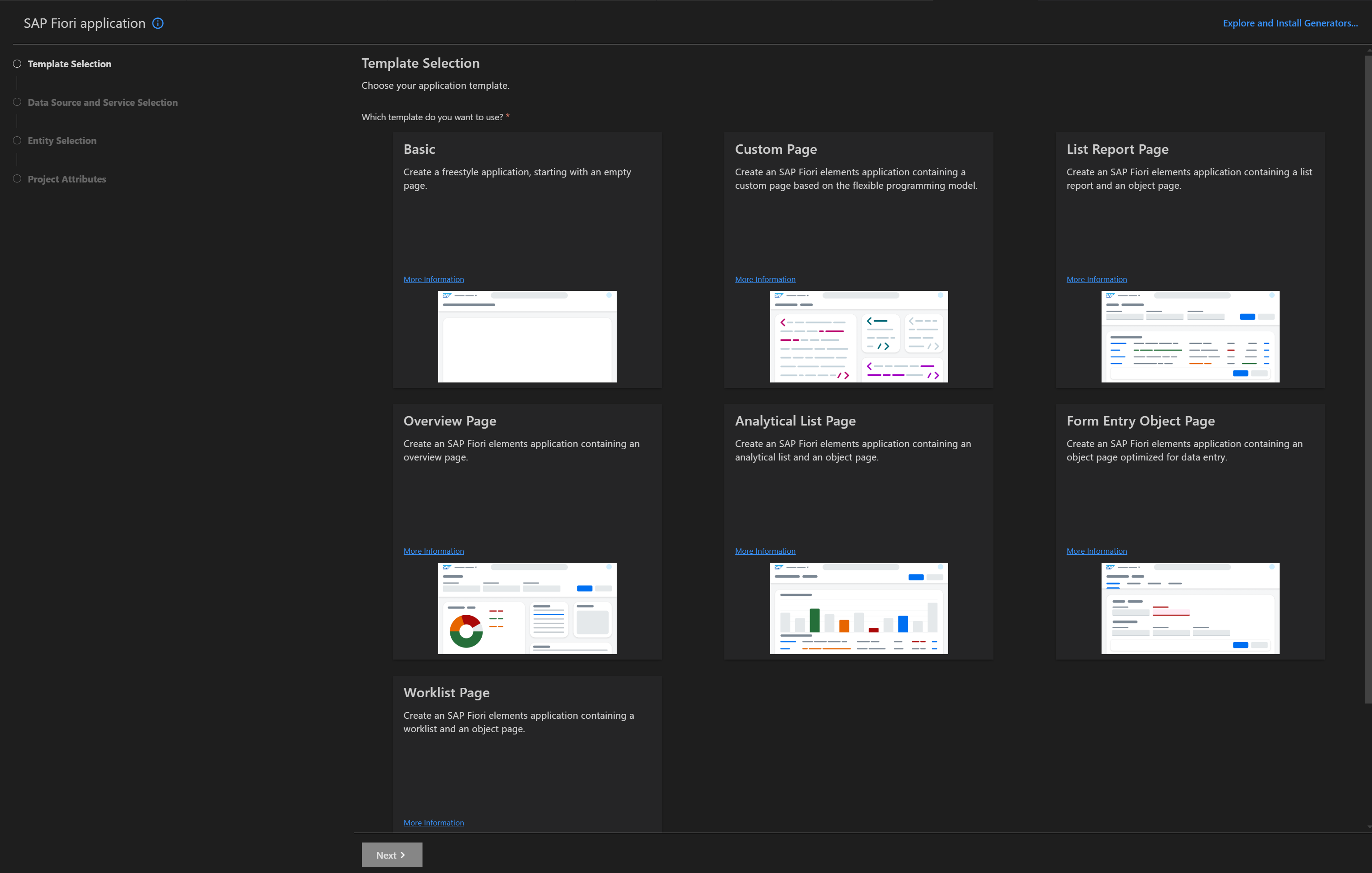Select the Custom Page preview thumbnail
Image resolution: width=1372 pixels, height=873 pixels.
[x=858, y=337]
